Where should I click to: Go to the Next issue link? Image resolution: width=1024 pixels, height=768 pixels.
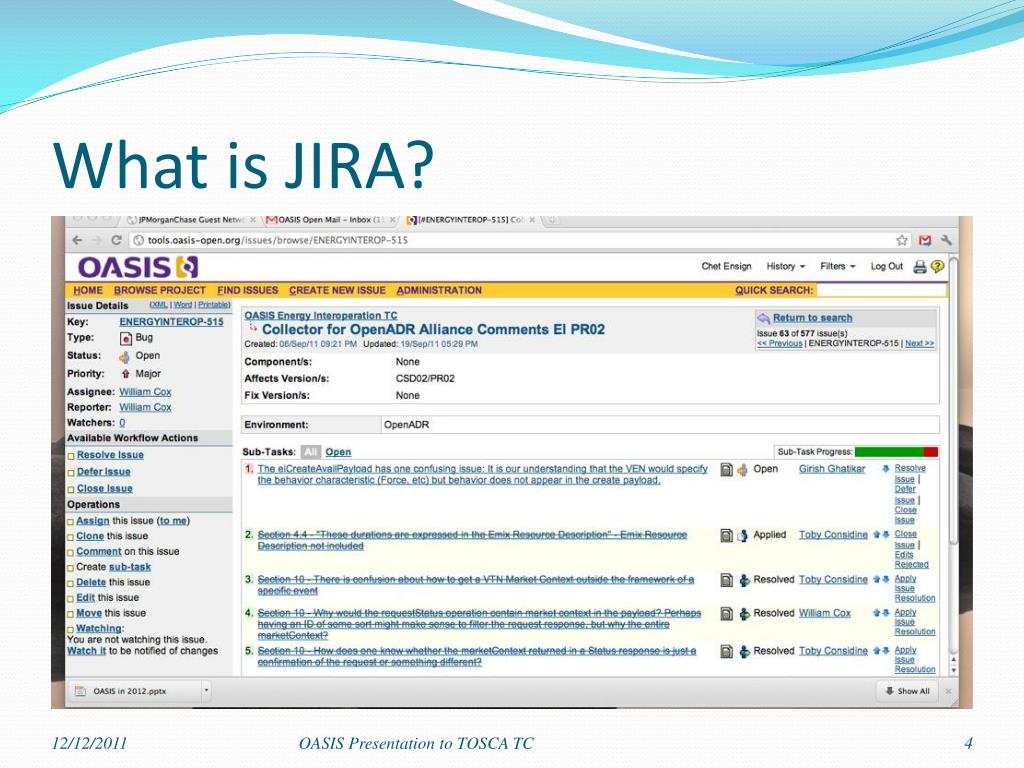coord(920,344)
